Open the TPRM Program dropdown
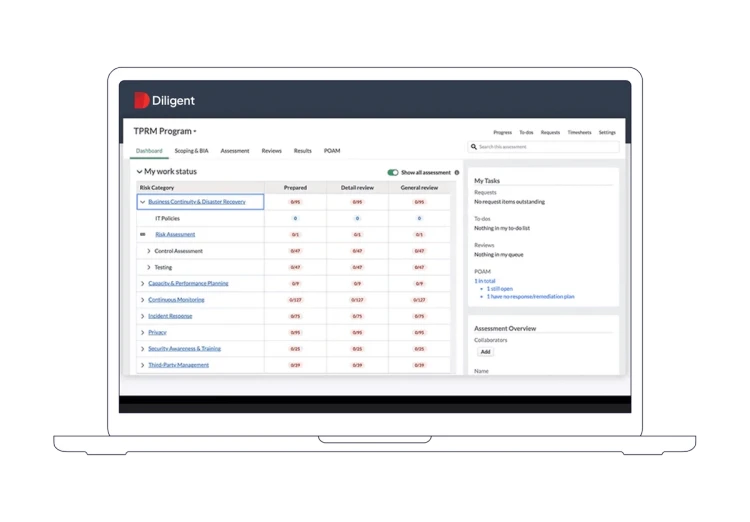The image size is (750, 522). tap(165, 131)
